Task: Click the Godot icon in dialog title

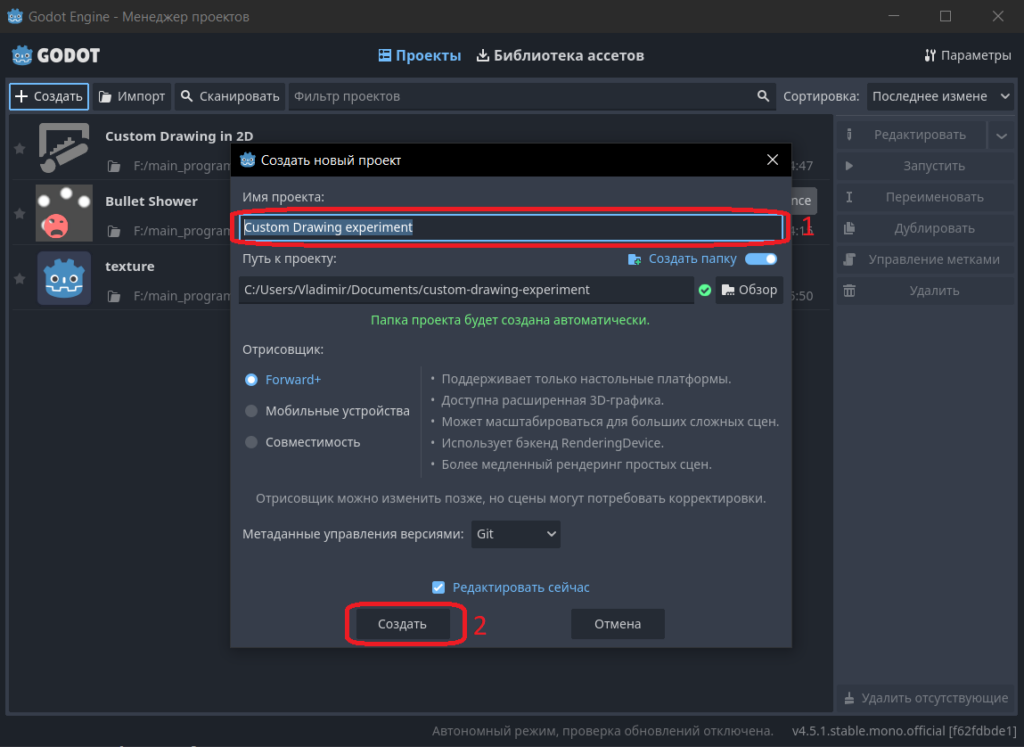Action: coord(248,160)
